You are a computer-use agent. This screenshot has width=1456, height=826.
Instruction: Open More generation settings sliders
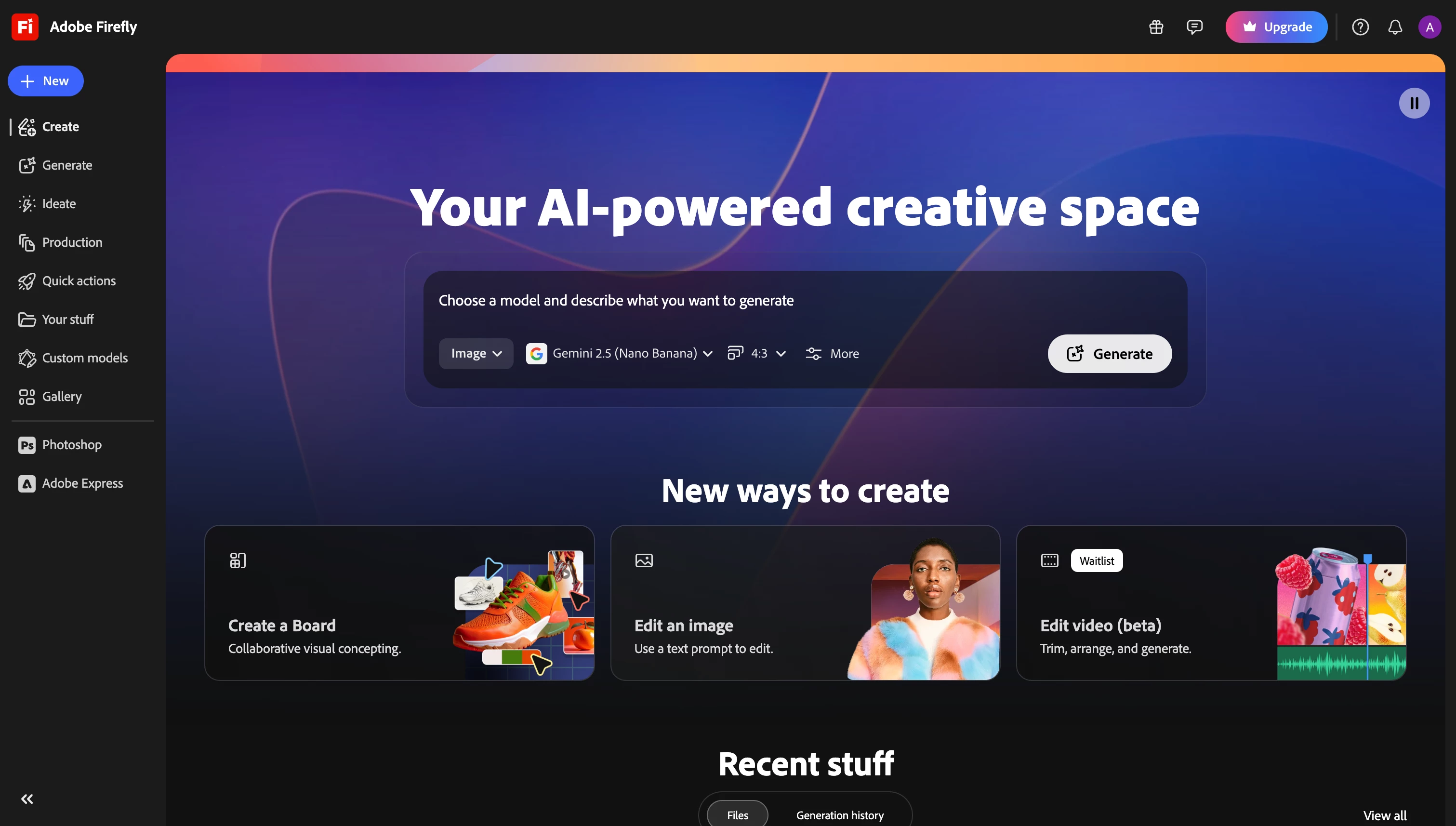click(x=832, y=353)
